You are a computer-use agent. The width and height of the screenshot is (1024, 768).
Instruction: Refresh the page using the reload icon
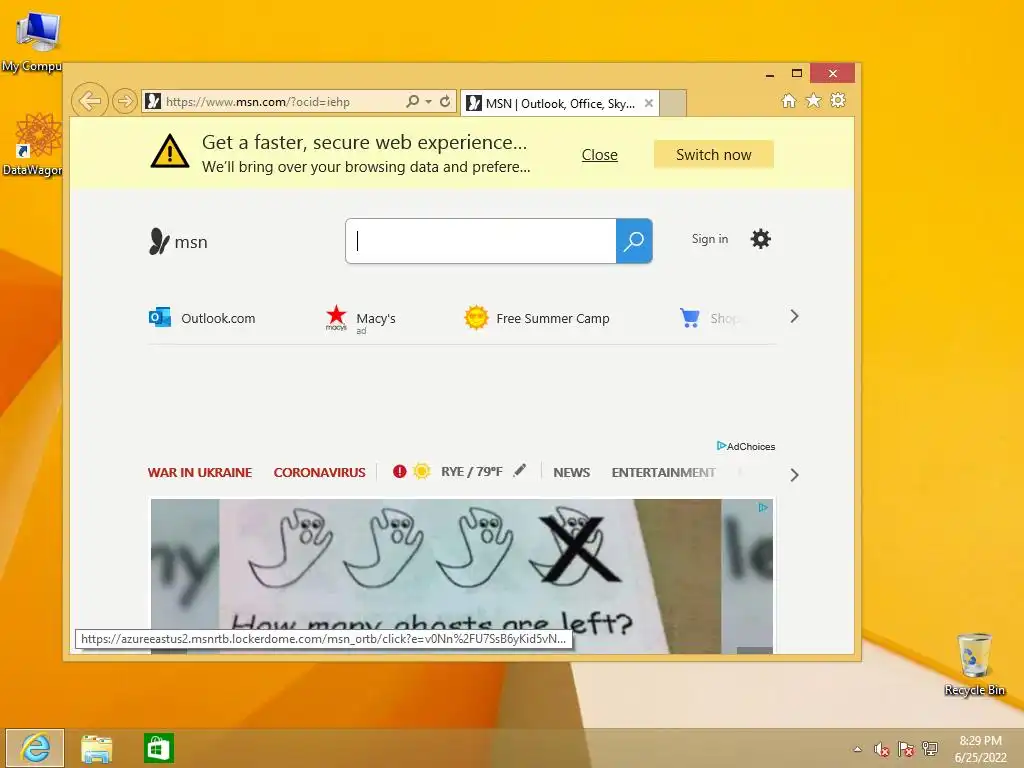point(445,101)
